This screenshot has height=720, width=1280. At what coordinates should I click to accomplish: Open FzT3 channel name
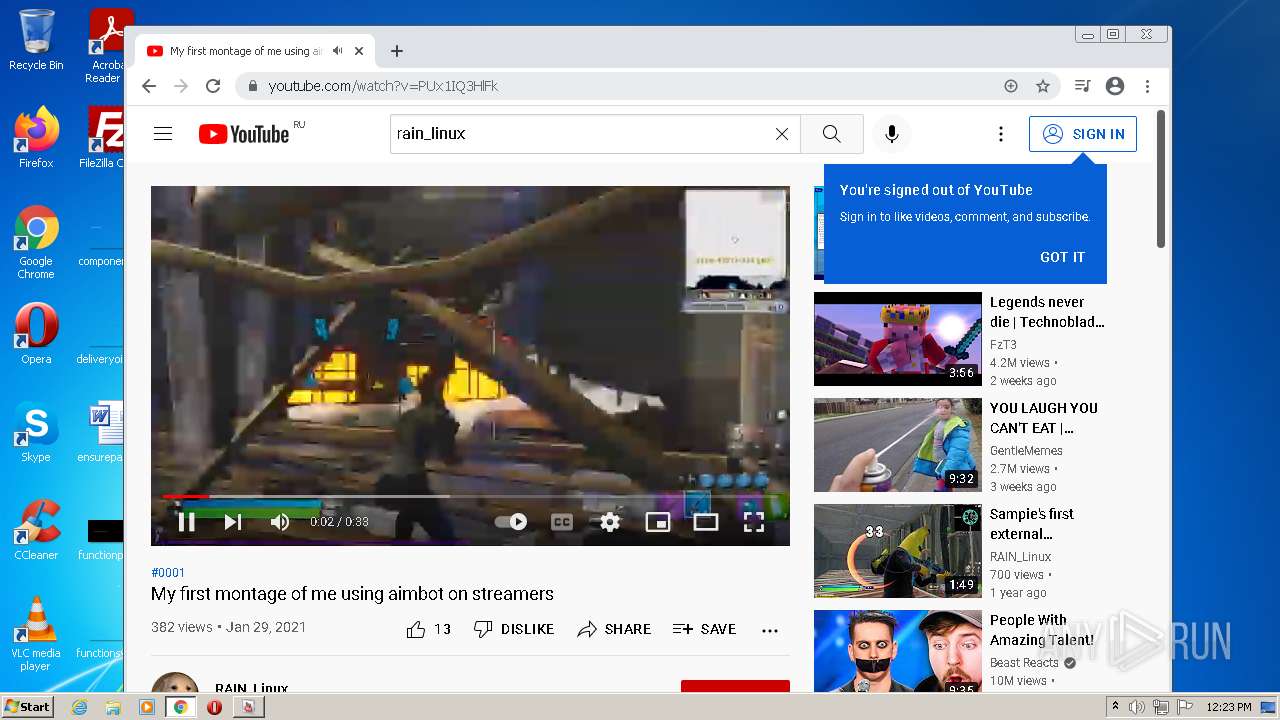[1003, 344]
